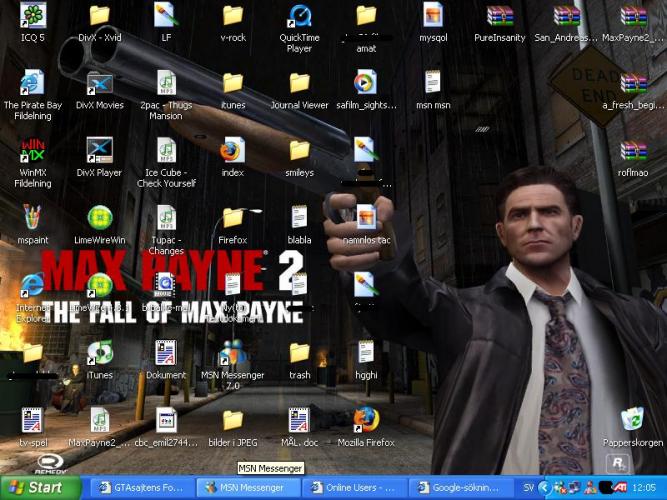
Task: Launch DivX Player shortcut
Action: 100,151
